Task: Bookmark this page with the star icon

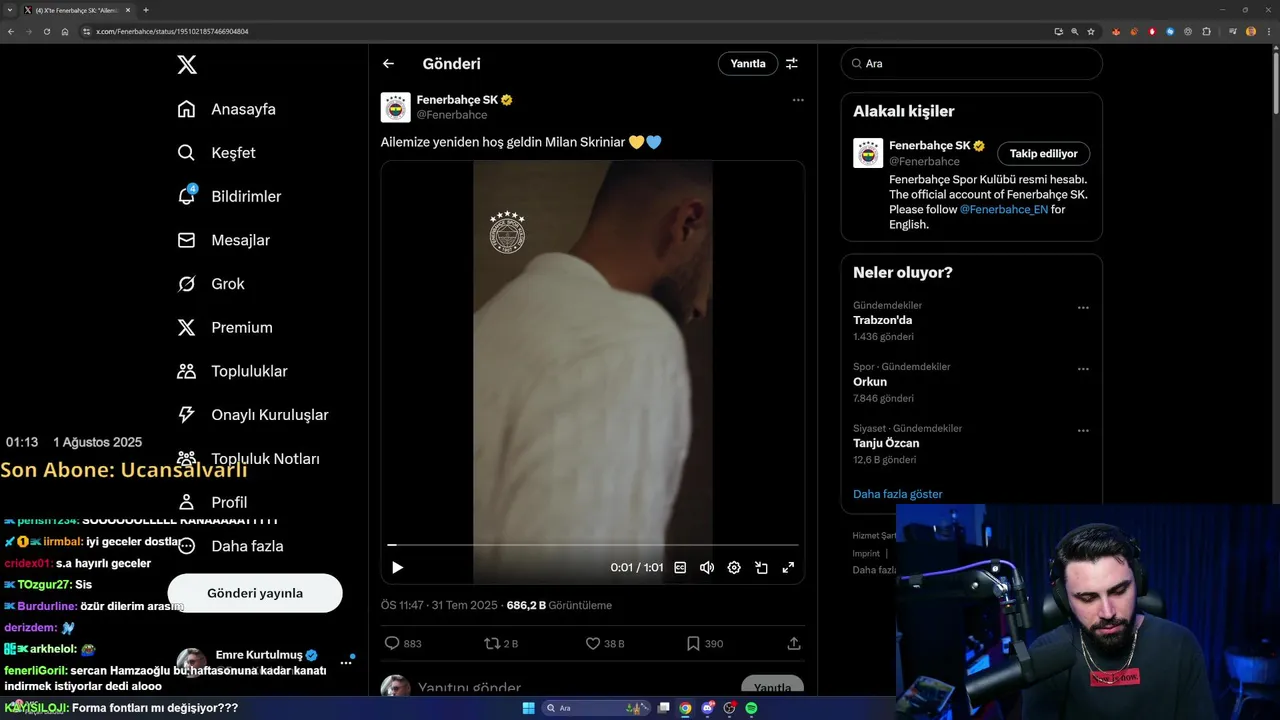Action: tap(1091, 31)
